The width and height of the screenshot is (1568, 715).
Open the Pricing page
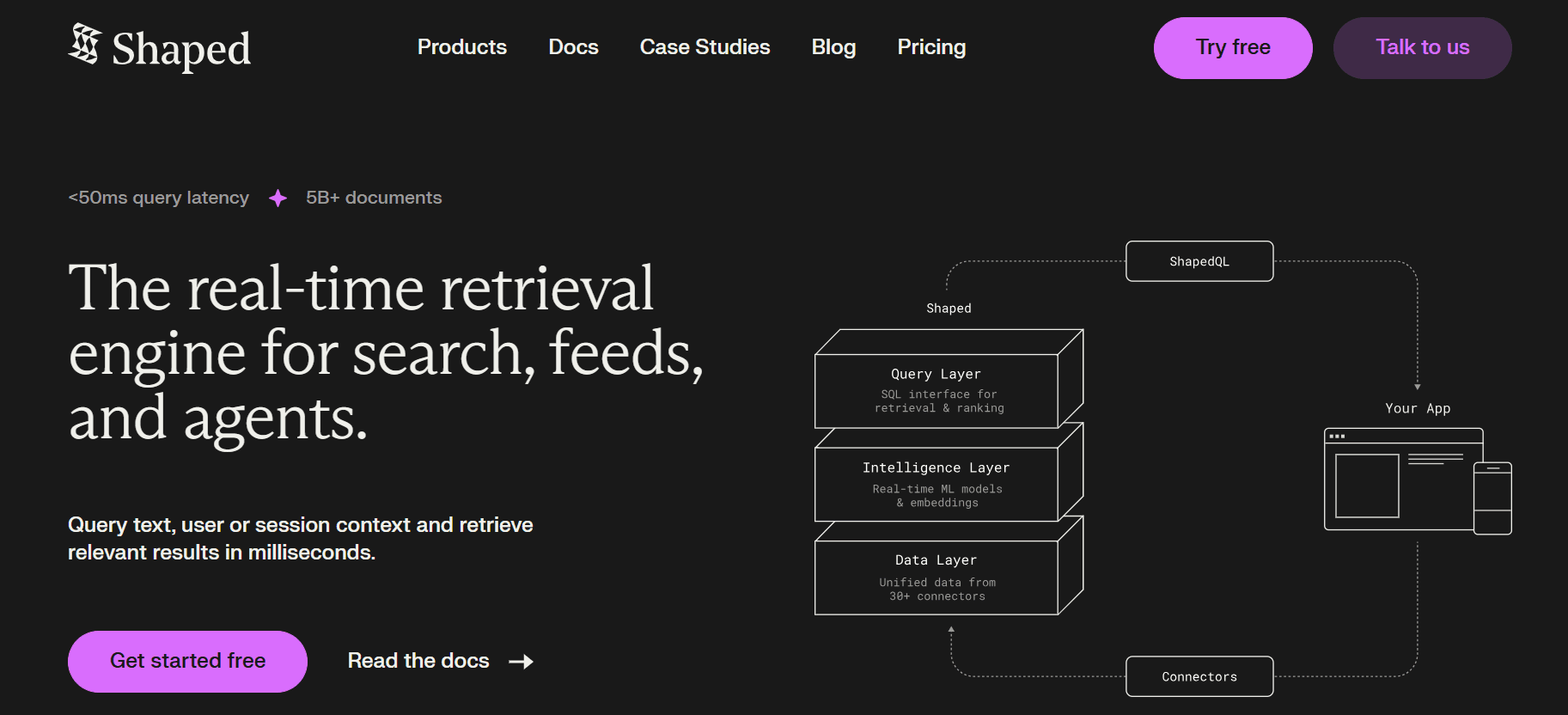[932, 47]
